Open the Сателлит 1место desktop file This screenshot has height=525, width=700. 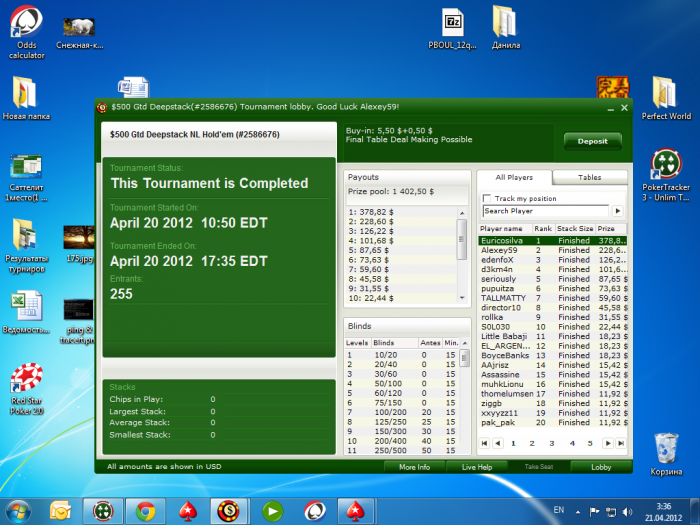tap(26, 178)
